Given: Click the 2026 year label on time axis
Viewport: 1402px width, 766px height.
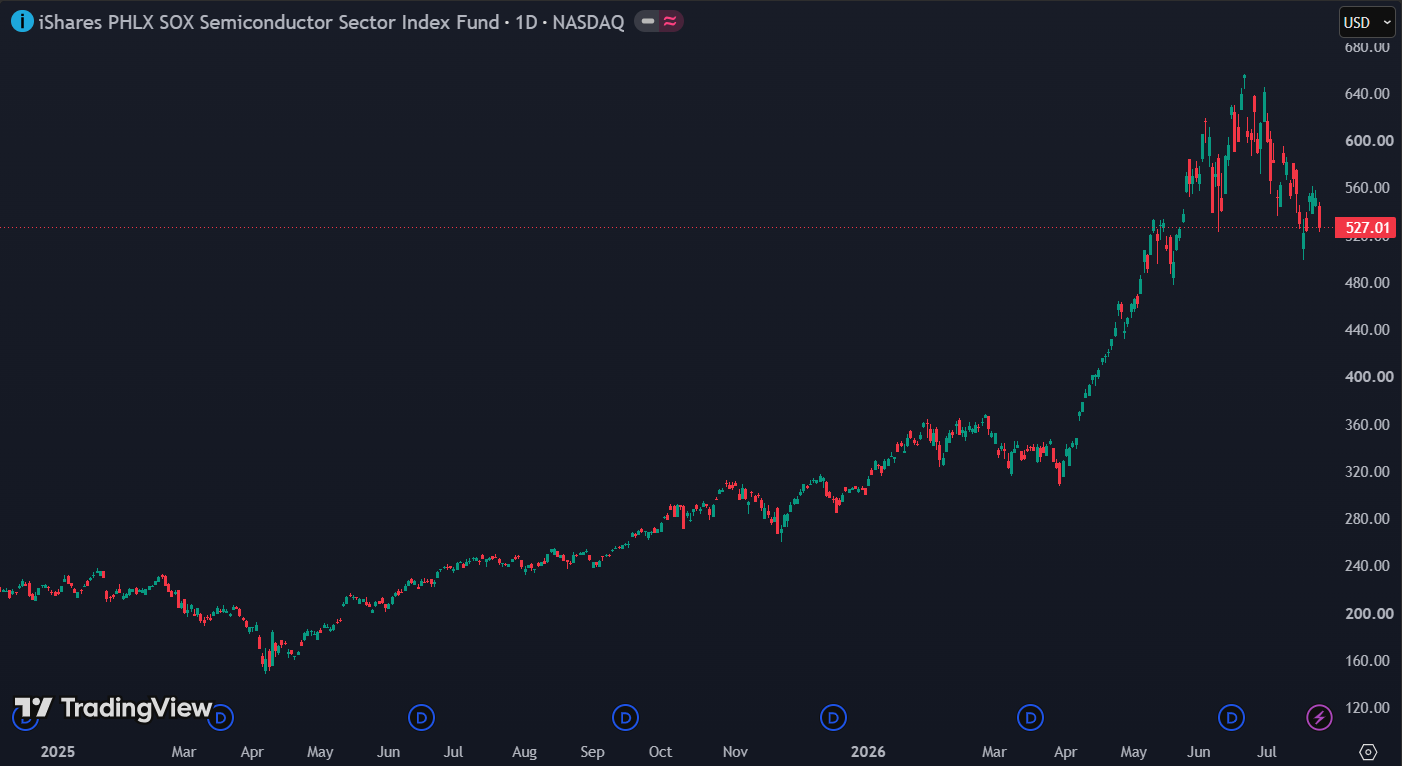Looking at the screenshot, I should pyautogui.click(x=868, y=751).
